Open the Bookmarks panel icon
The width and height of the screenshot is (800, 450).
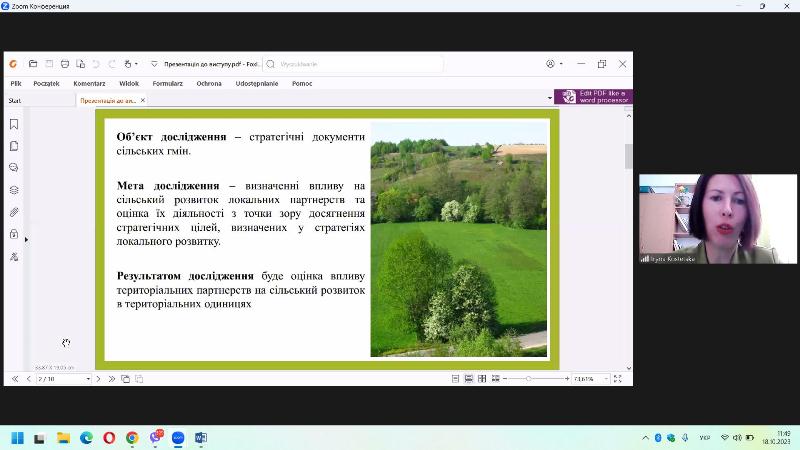pyautogui.click(x=14, y=124)
